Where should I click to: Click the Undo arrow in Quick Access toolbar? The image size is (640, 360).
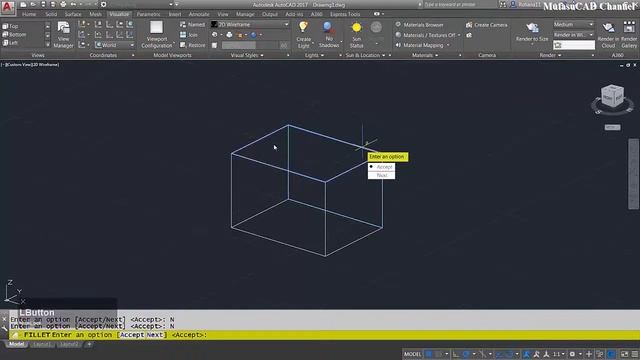tap(73, 4)
